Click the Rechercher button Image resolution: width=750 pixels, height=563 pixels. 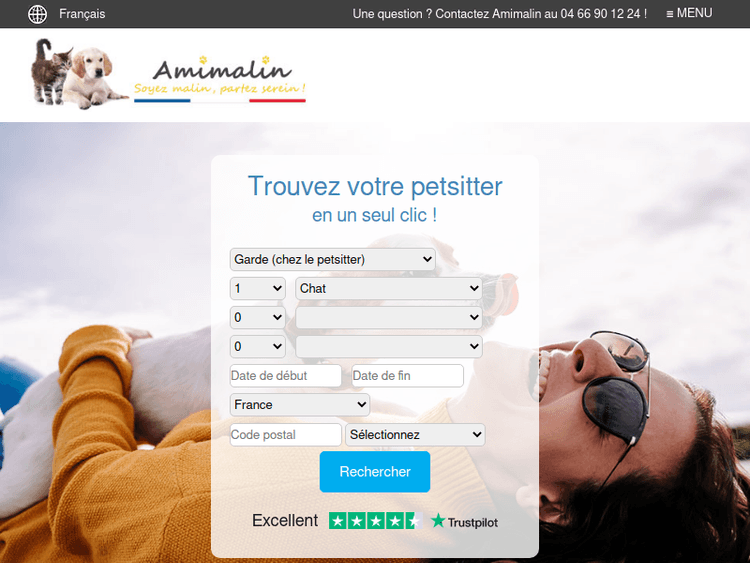[x=375, y=472]
